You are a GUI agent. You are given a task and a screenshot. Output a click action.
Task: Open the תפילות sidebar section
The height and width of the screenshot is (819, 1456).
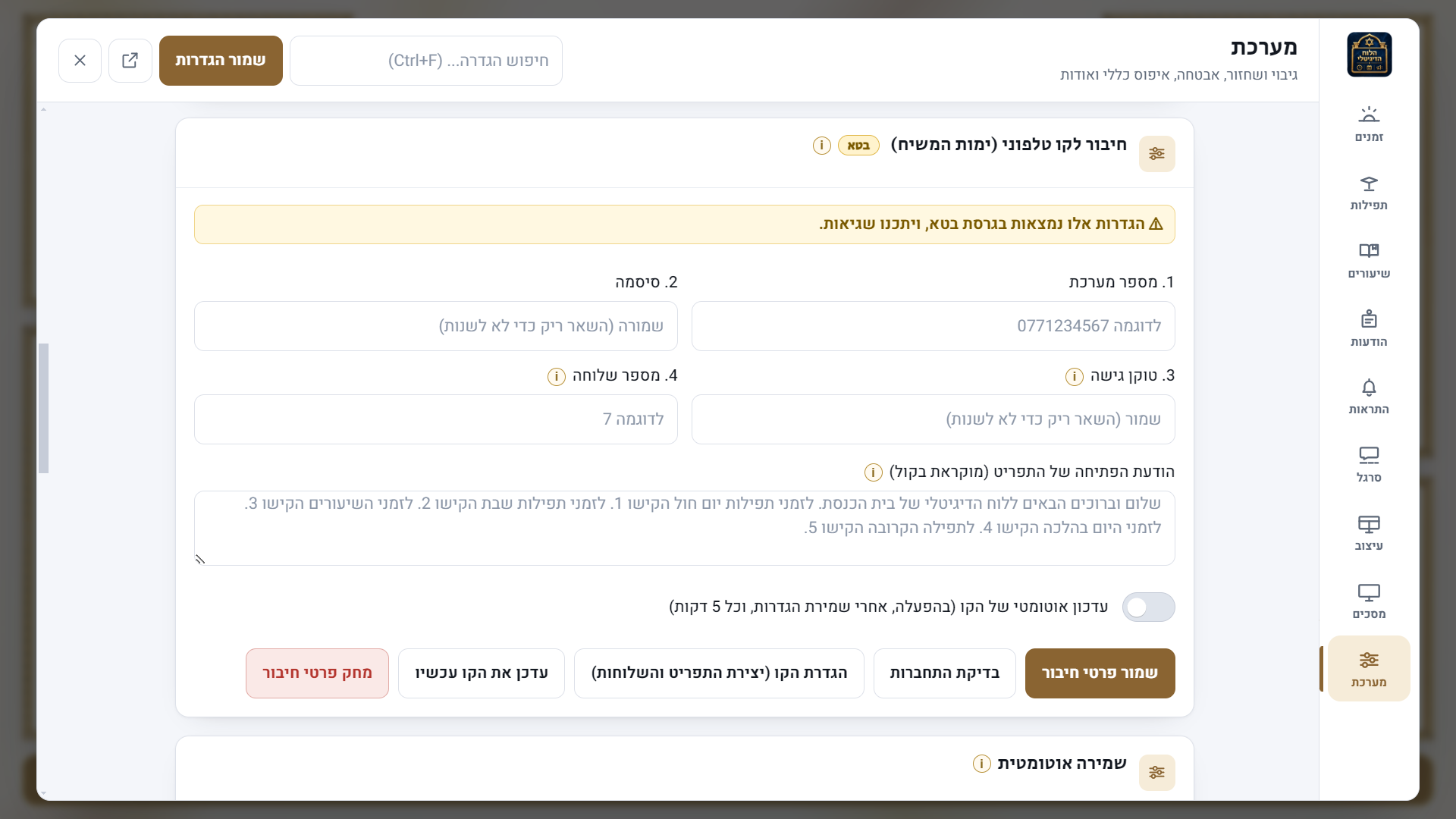point(1369,193)
